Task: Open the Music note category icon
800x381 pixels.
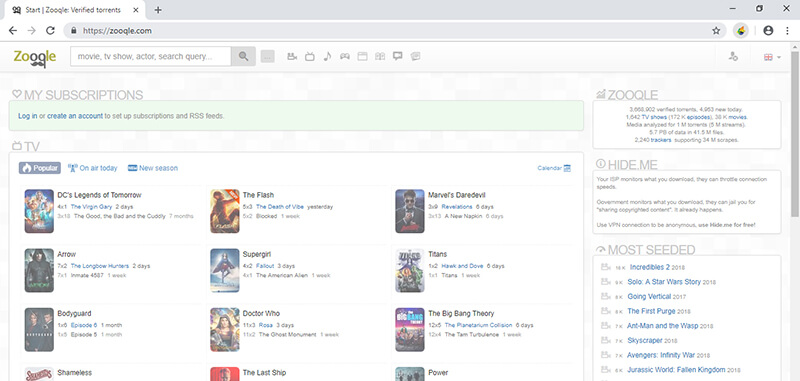Action: [327, 57]
